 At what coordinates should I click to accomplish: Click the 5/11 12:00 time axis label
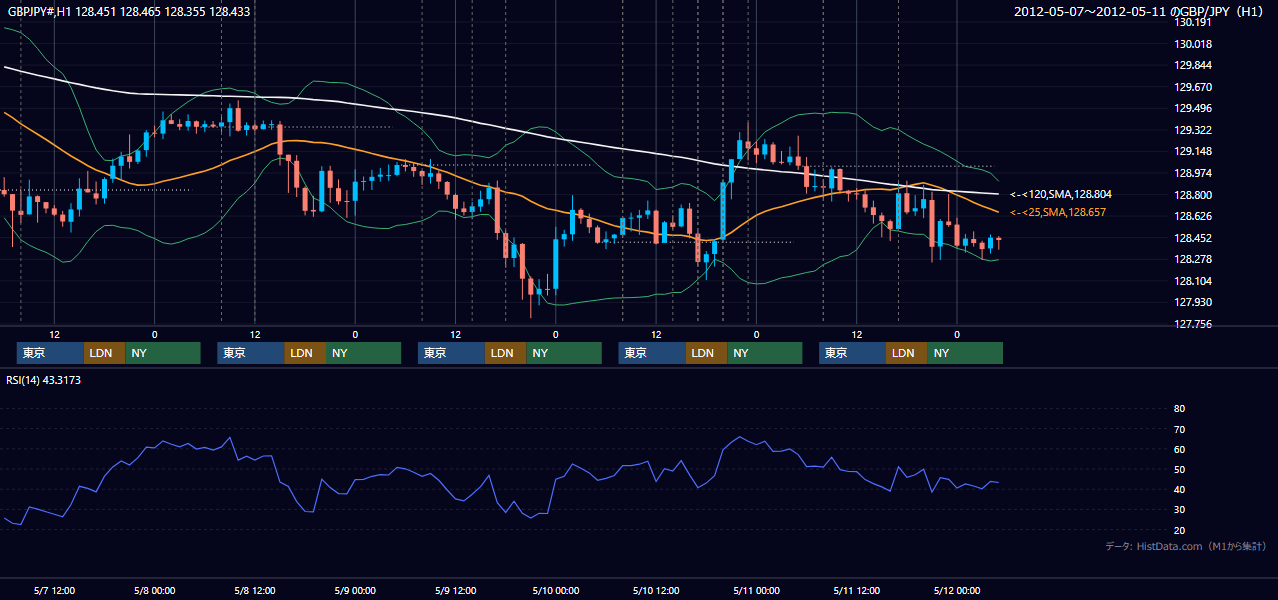(x=856, y=590)
